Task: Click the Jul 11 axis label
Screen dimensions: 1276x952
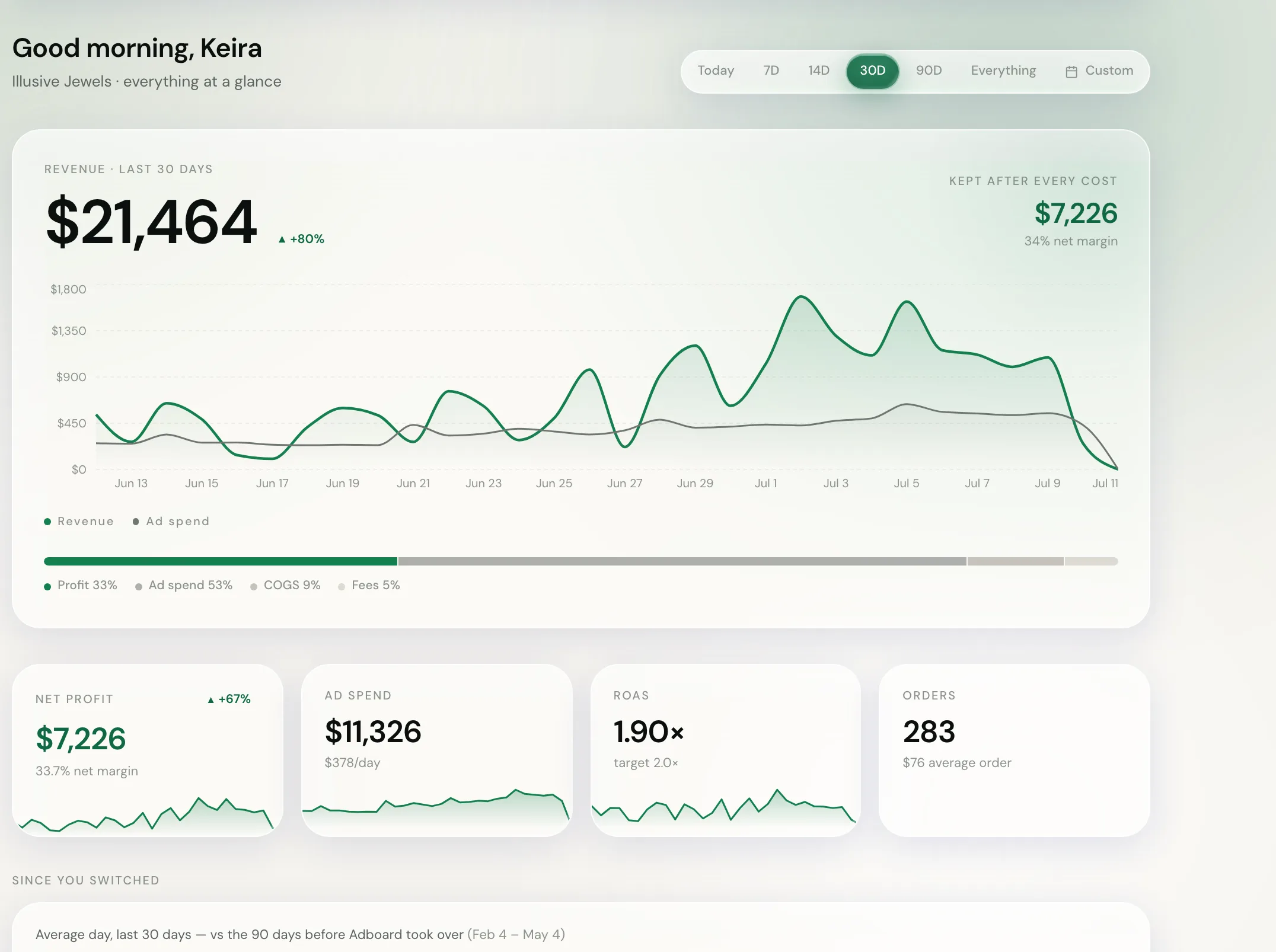Action: (x=1105, y=483)
